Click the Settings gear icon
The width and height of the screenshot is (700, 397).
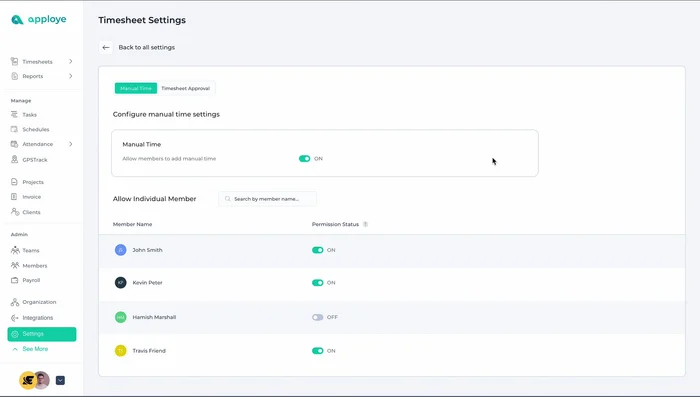pos(15,334)
